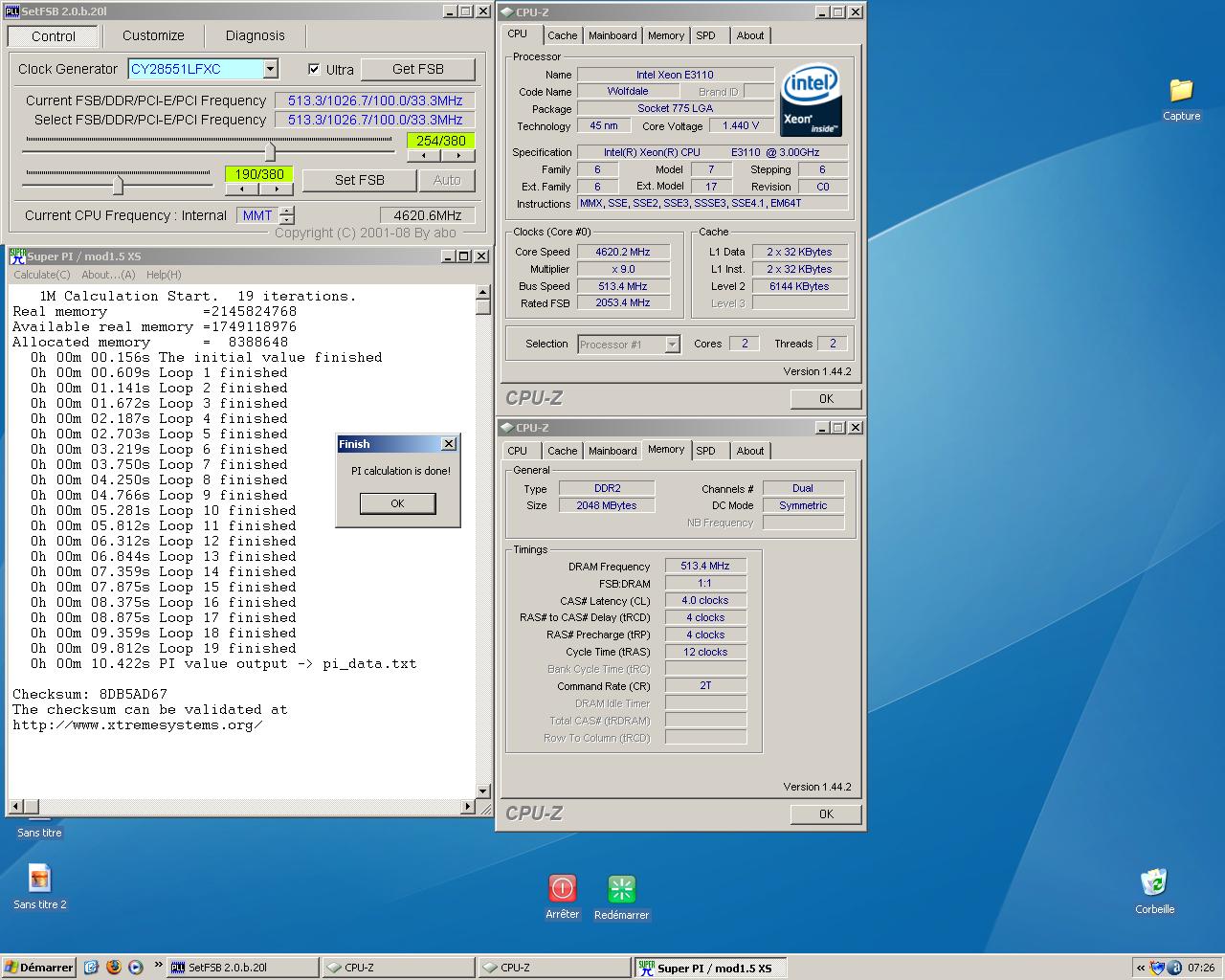Open the Calculate(C) menu in Super PI
This screenshot has width=1225, height=980.
41,275
